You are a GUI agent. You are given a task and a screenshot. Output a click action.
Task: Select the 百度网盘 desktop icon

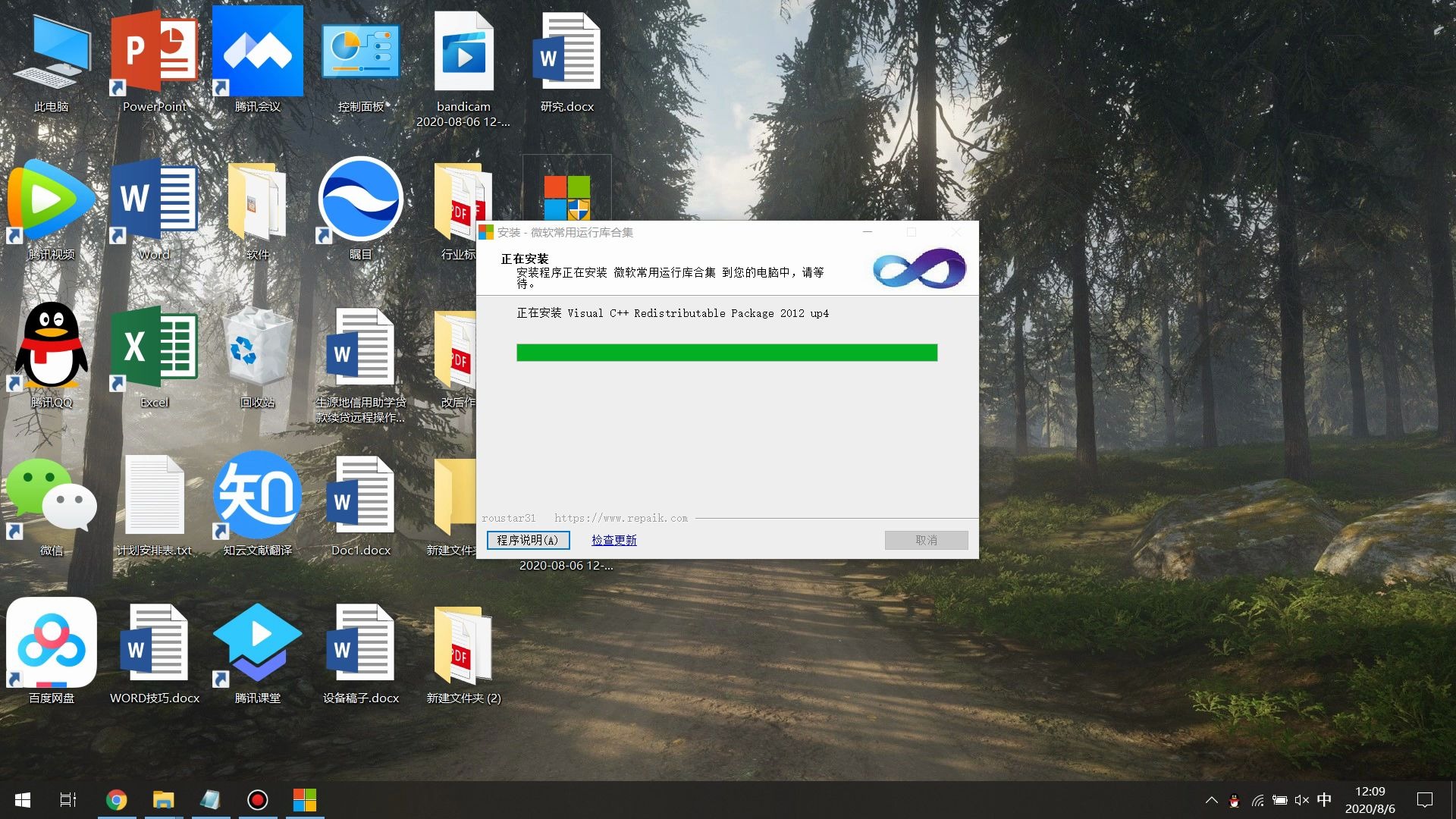click(52, 643)
